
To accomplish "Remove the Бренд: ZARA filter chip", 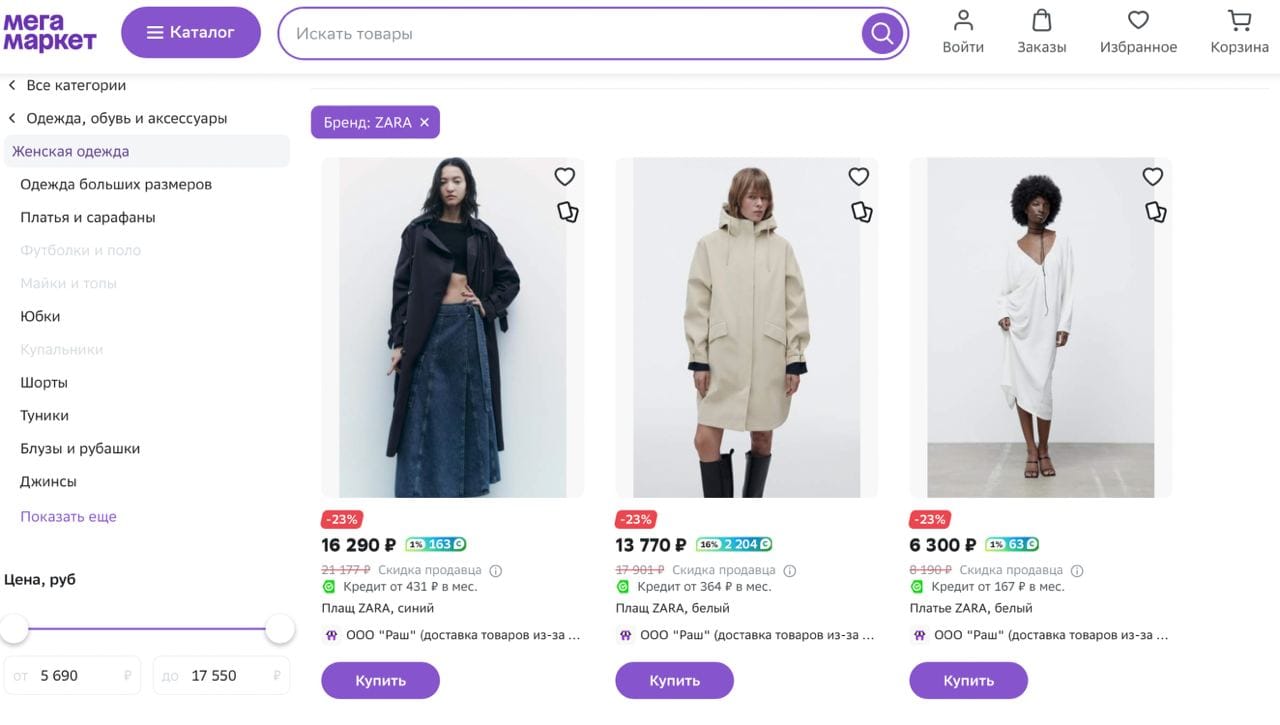I will click(423, 121).
